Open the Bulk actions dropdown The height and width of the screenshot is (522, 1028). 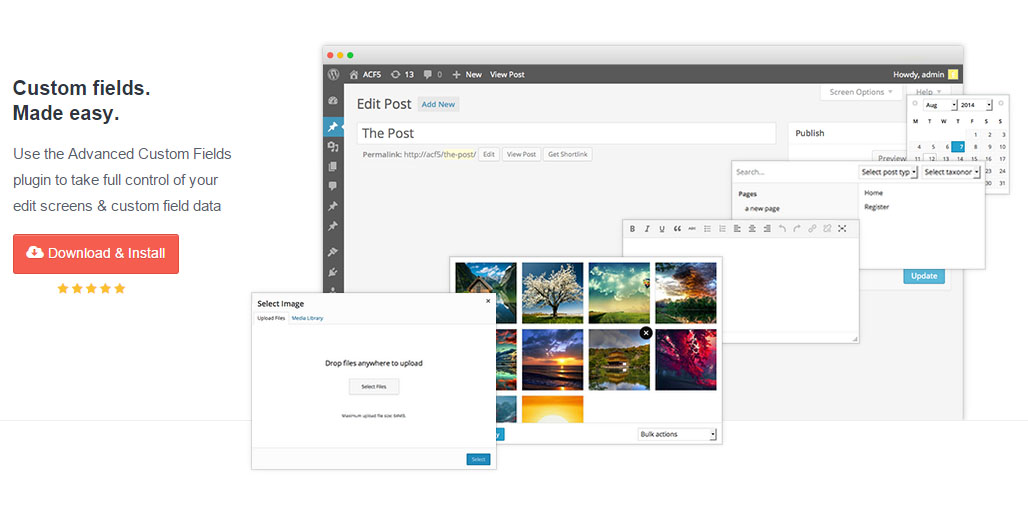677,434
